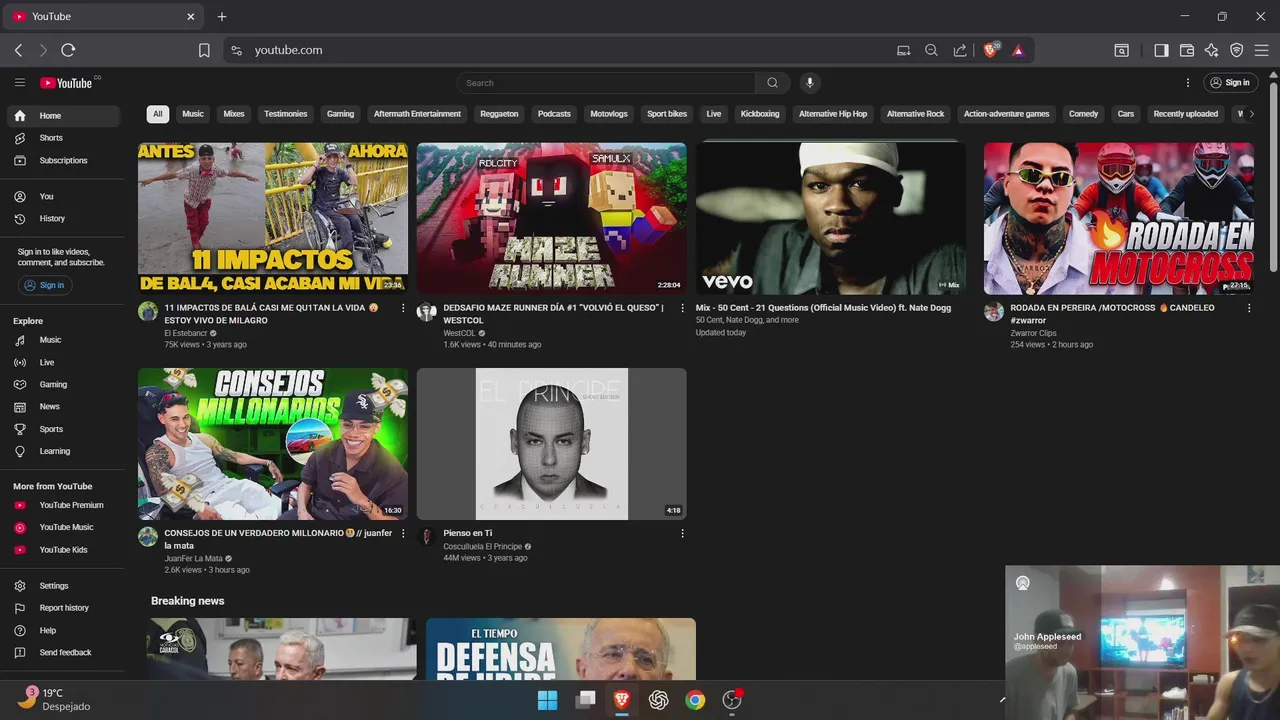The height and width of the screenshot is (720, 1280).
Task: Bookmark this page icon in toolbar
Action: coord(204,50)
